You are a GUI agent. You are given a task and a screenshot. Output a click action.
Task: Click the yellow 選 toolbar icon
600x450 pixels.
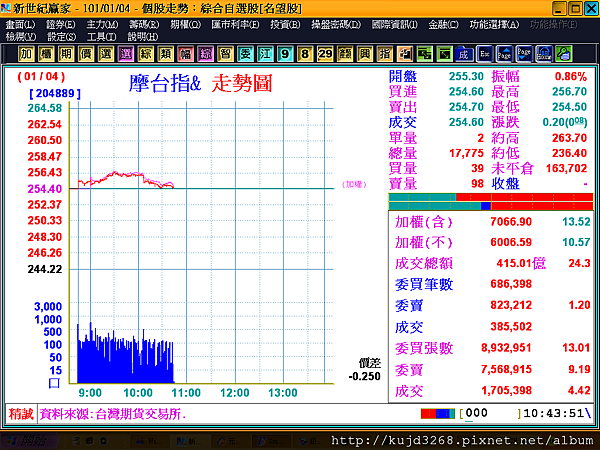pyautogui.click(x=106, y=54)
